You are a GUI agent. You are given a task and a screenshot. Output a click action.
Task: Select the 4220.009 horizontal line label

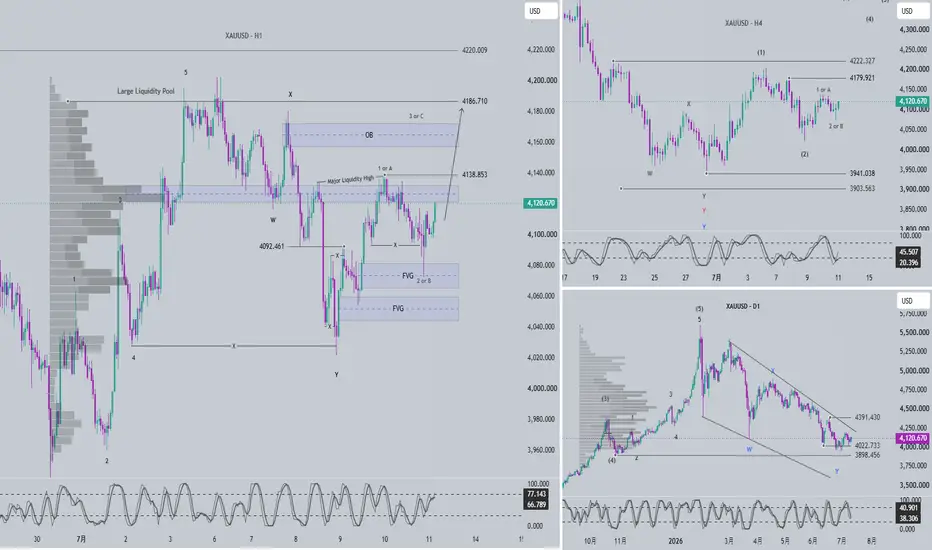coord(474,51)
